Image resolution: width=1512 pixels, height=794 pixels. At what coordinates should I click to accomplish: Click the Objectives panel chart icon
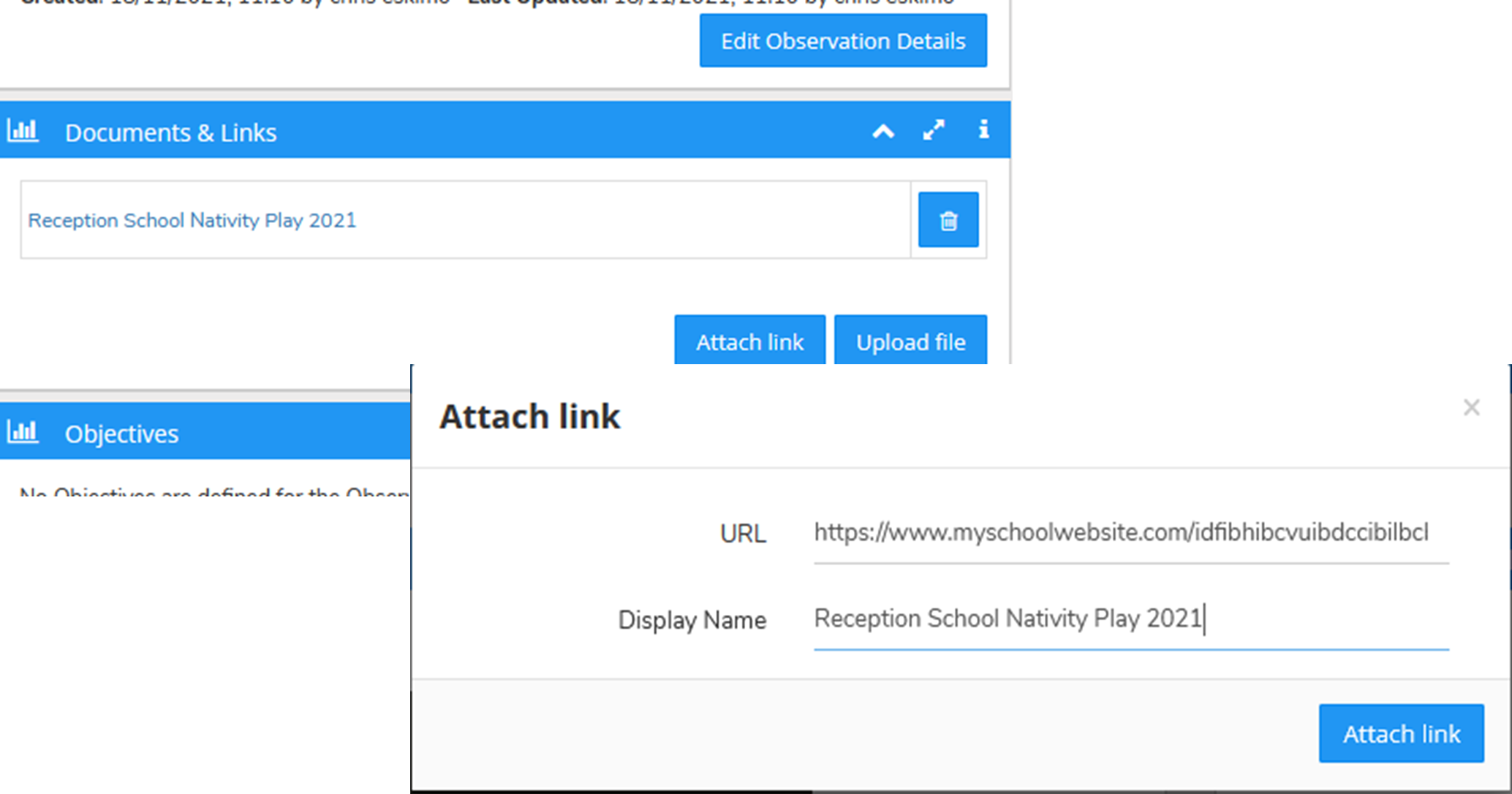point(23,432)
